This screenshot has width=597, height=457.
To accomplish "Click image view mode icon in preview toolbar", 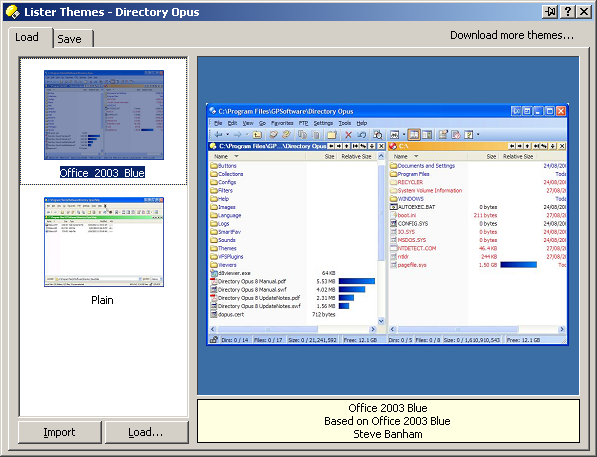I will coord(394,134).
